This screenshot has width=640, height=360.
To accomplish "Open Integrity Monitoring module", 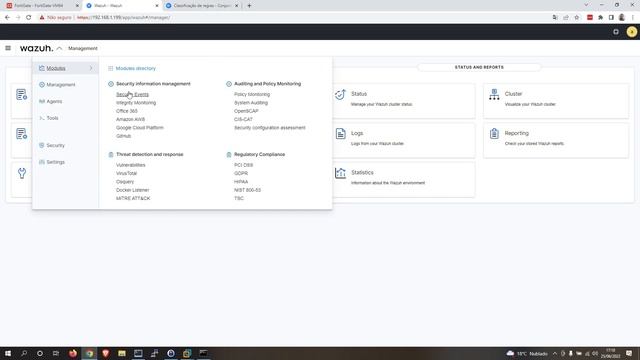I will (x=136, y=103).
